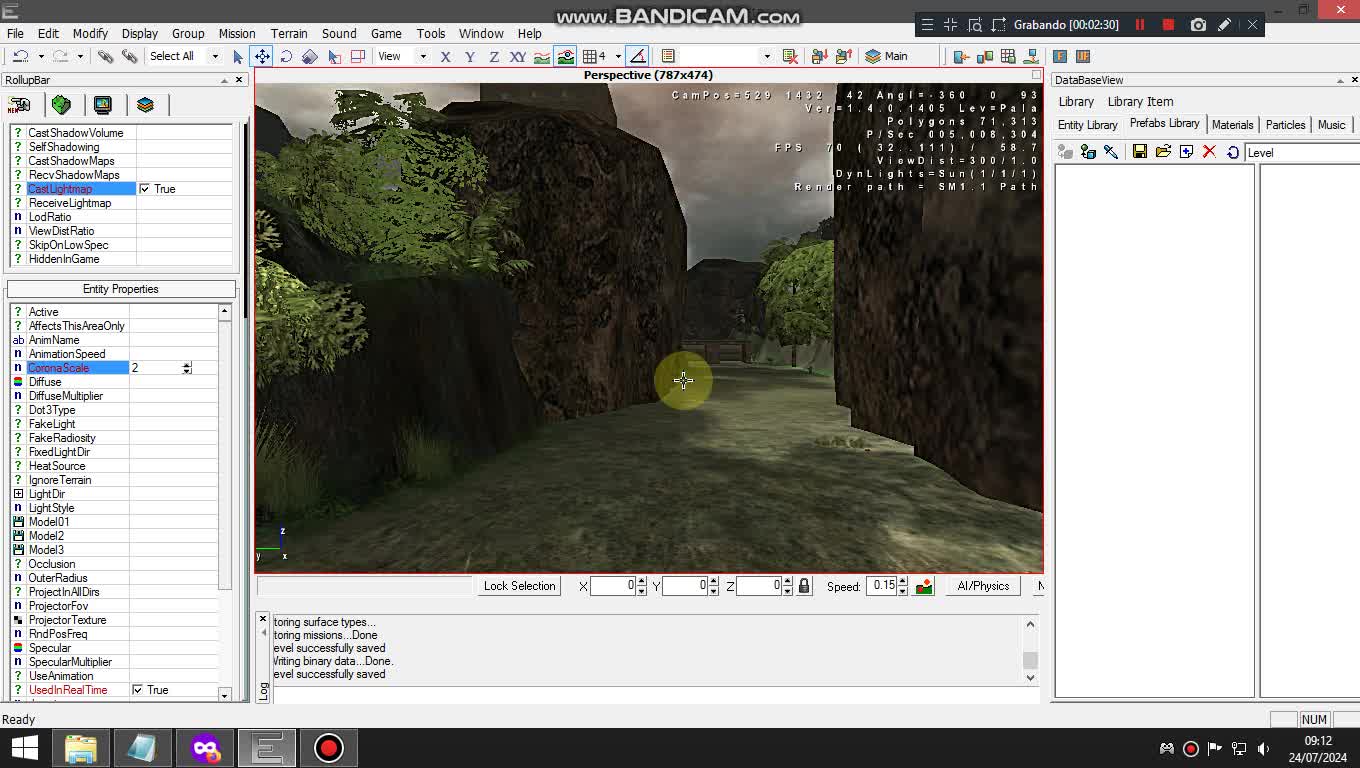Open the Mission menu

[237, 33]
